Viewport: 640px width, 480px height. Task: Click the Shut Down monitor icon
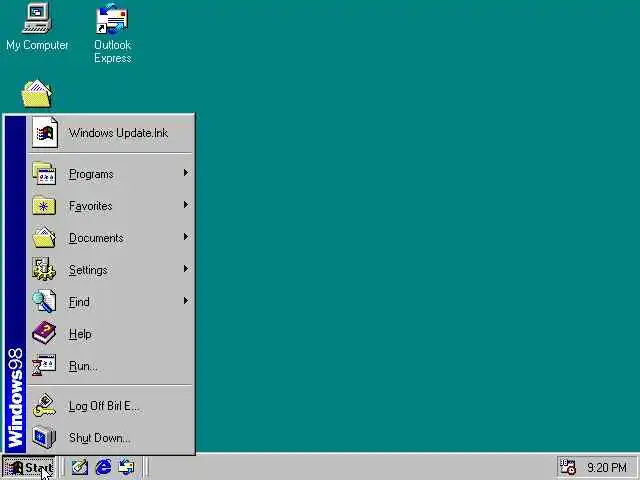pyautogui.click(x=44, y=437)
